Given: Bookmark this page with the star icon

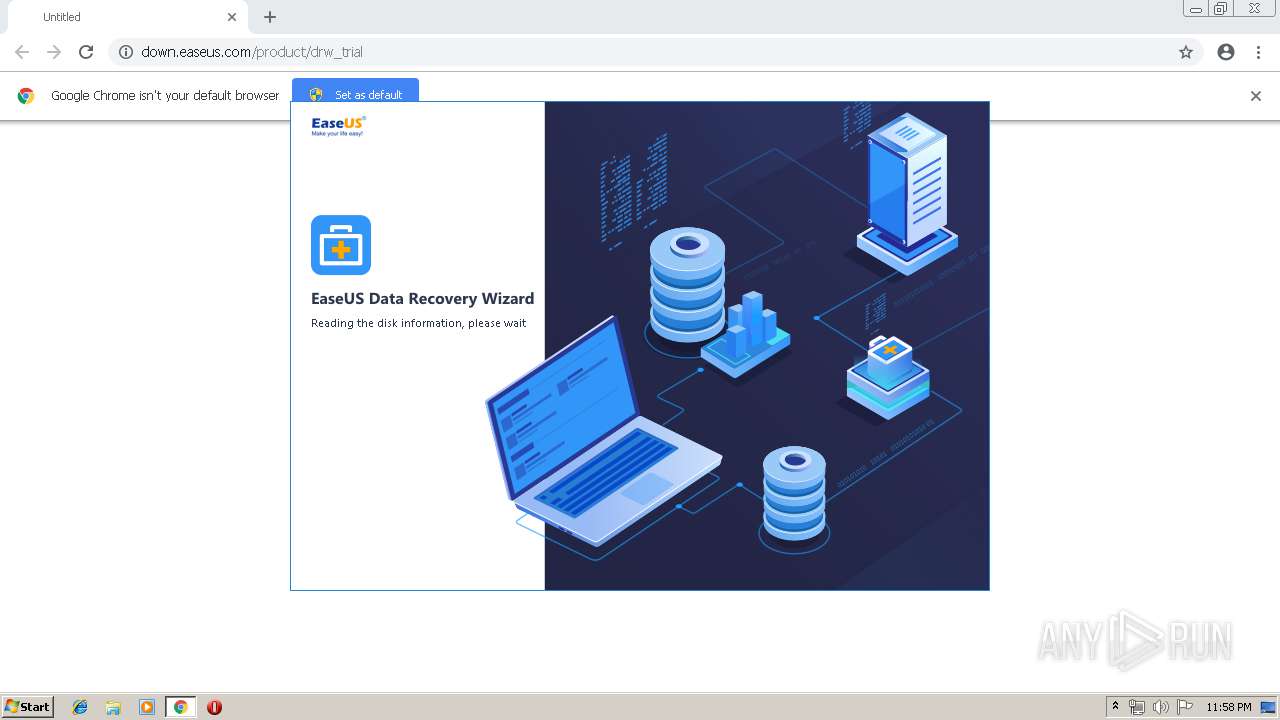Looking at the screenshot, I should click(1186, 52).
